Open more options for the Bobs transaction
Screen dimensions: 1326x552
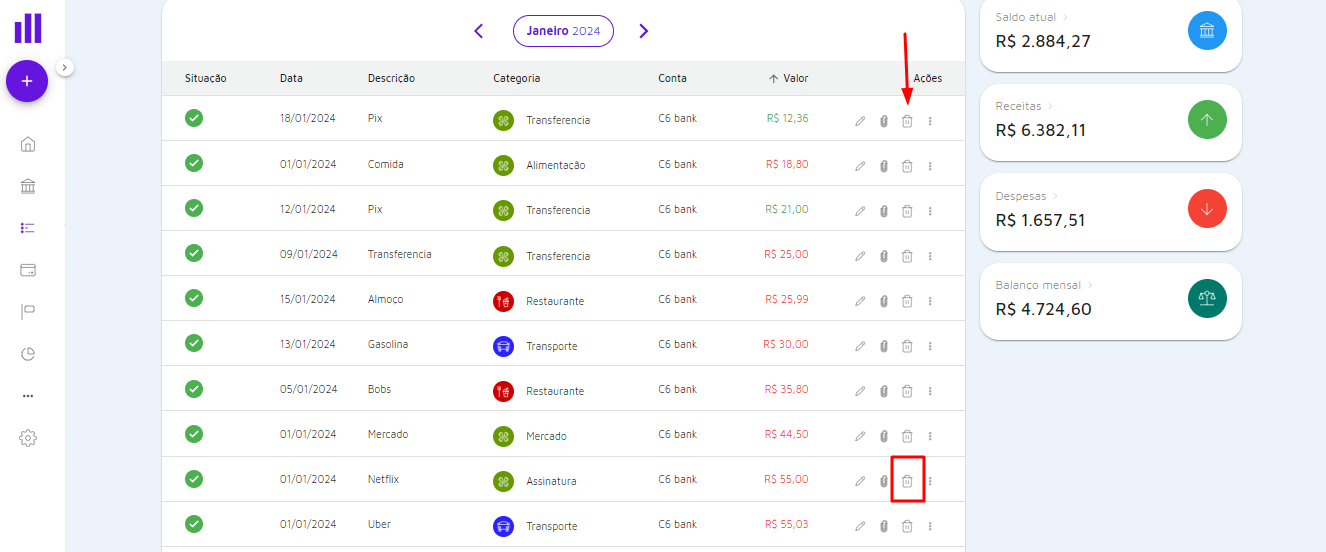[x=930, y=391]
